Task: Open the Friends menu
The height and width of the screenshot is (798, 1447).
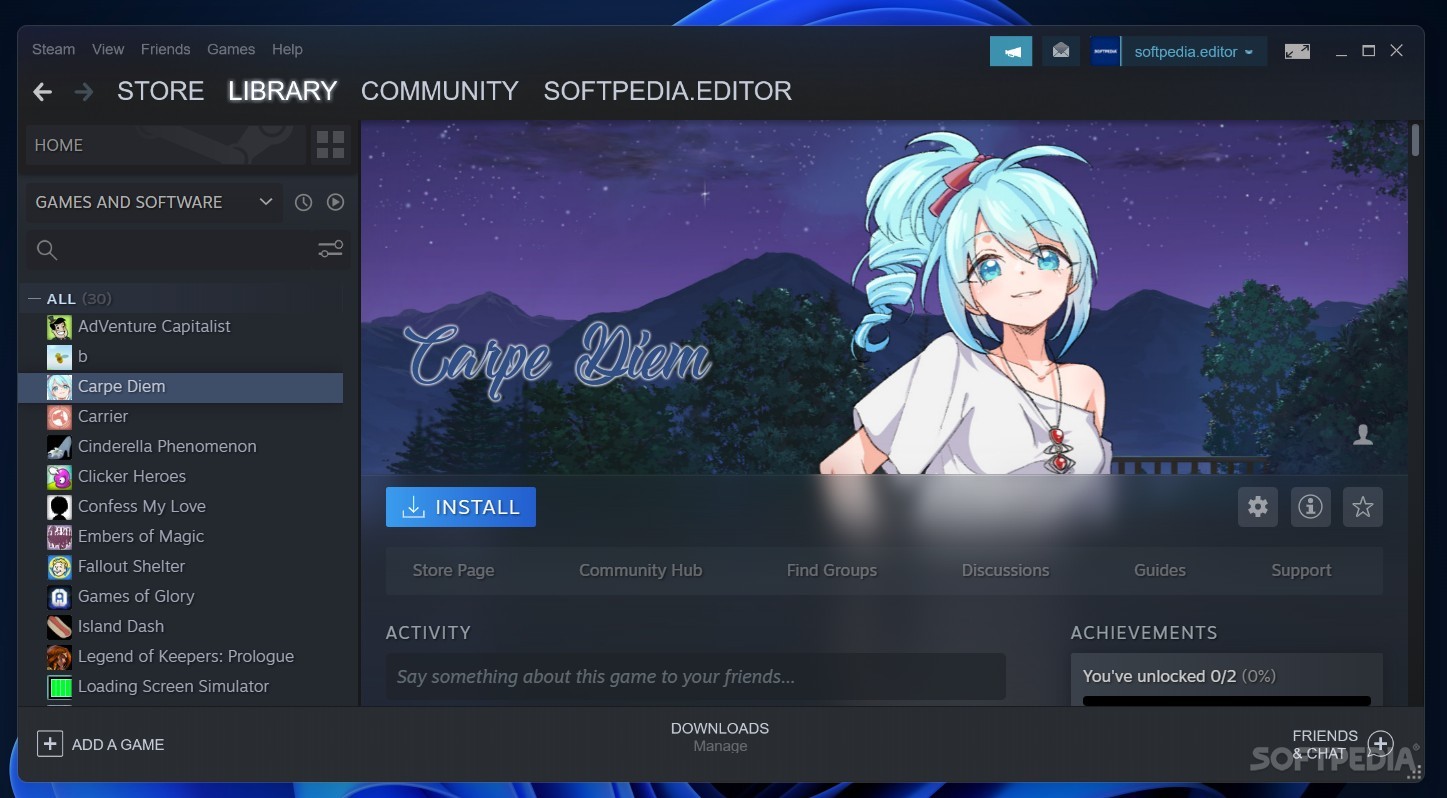Action: coord(165,49)
